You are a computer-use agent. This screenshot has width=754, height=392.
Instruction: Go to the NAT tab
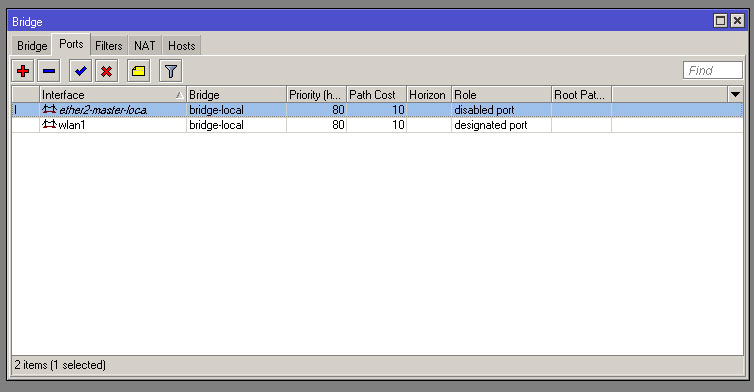tap(145, 46)
